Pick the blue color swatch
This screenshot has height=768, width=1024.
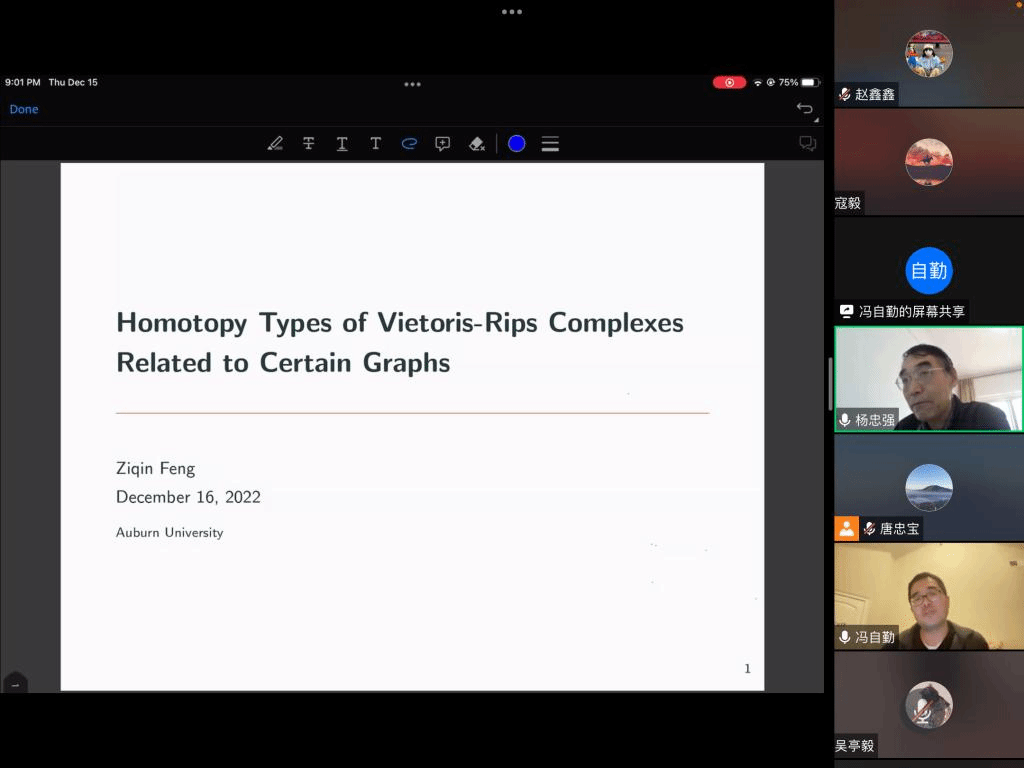(x=516, y=144)
